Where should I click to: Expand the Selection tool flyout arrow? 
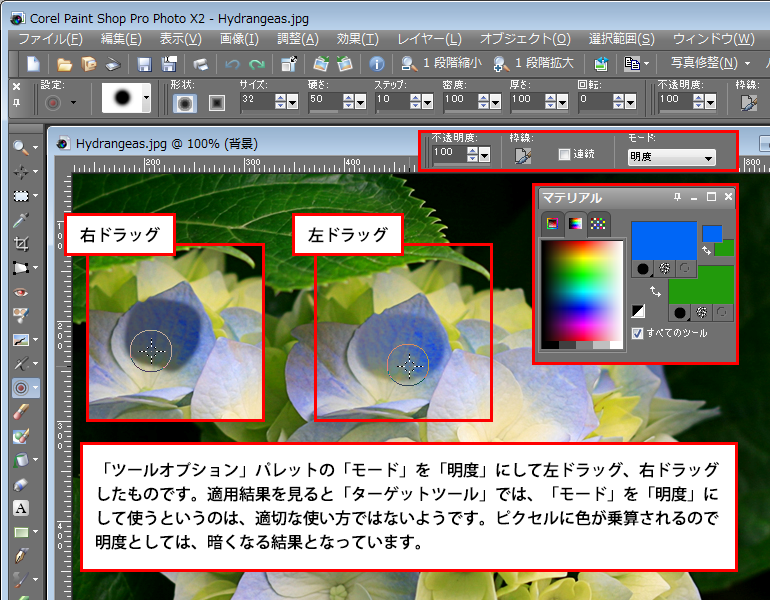(35, 196)
